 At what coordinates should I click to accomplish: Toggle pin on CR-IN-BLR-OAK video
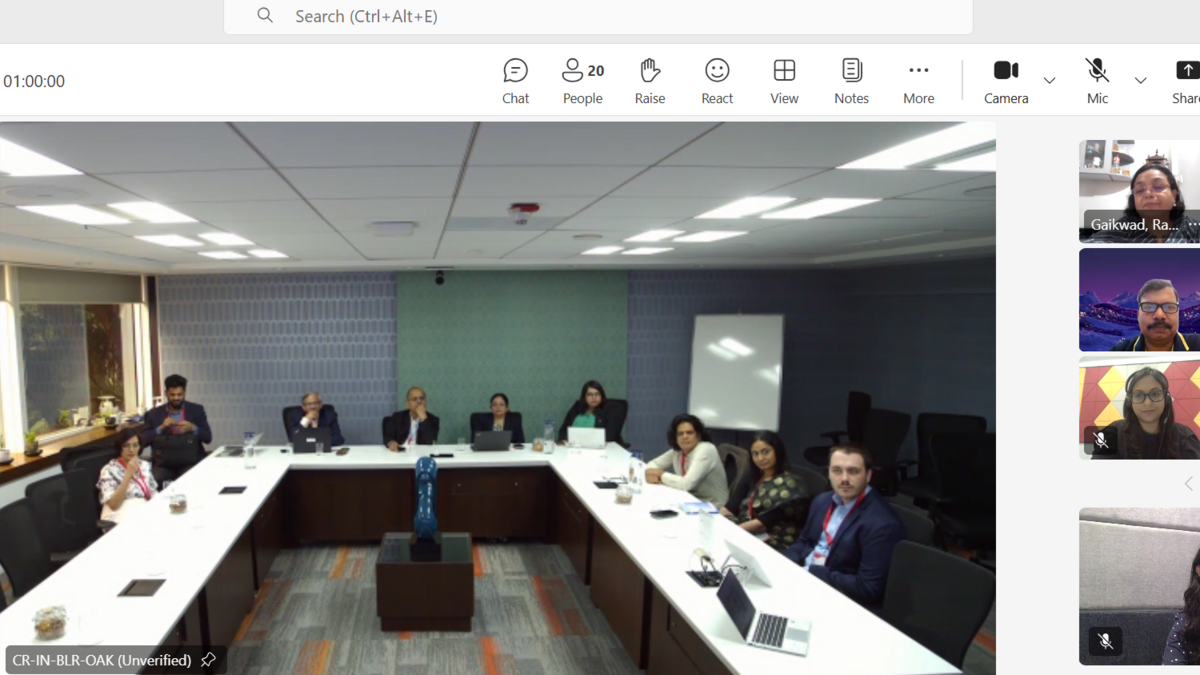coord(208,660)
